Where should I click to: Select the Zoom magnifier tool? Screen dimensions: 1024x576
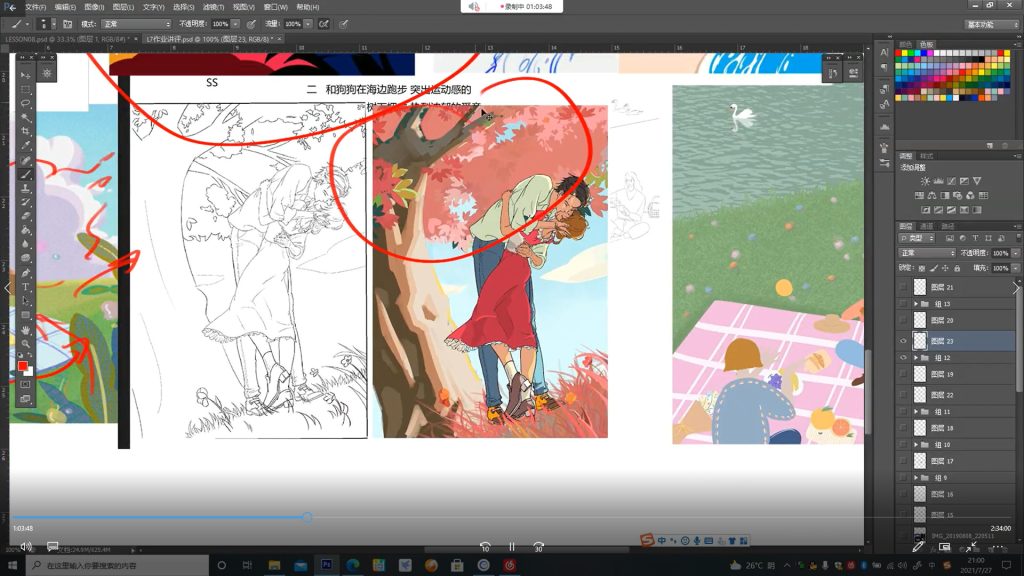(26, 343)
